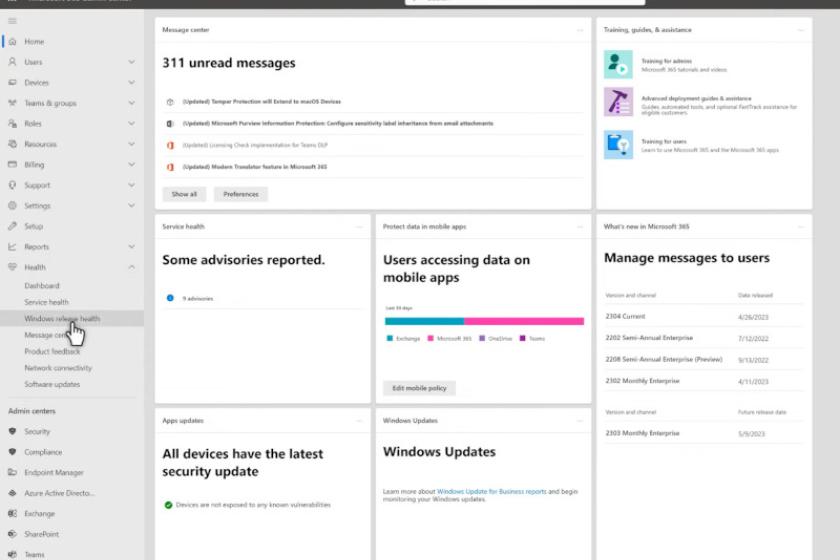840x560 pixels.
Task: Open Service health in sidebar
Action: (x=47, y=302)
